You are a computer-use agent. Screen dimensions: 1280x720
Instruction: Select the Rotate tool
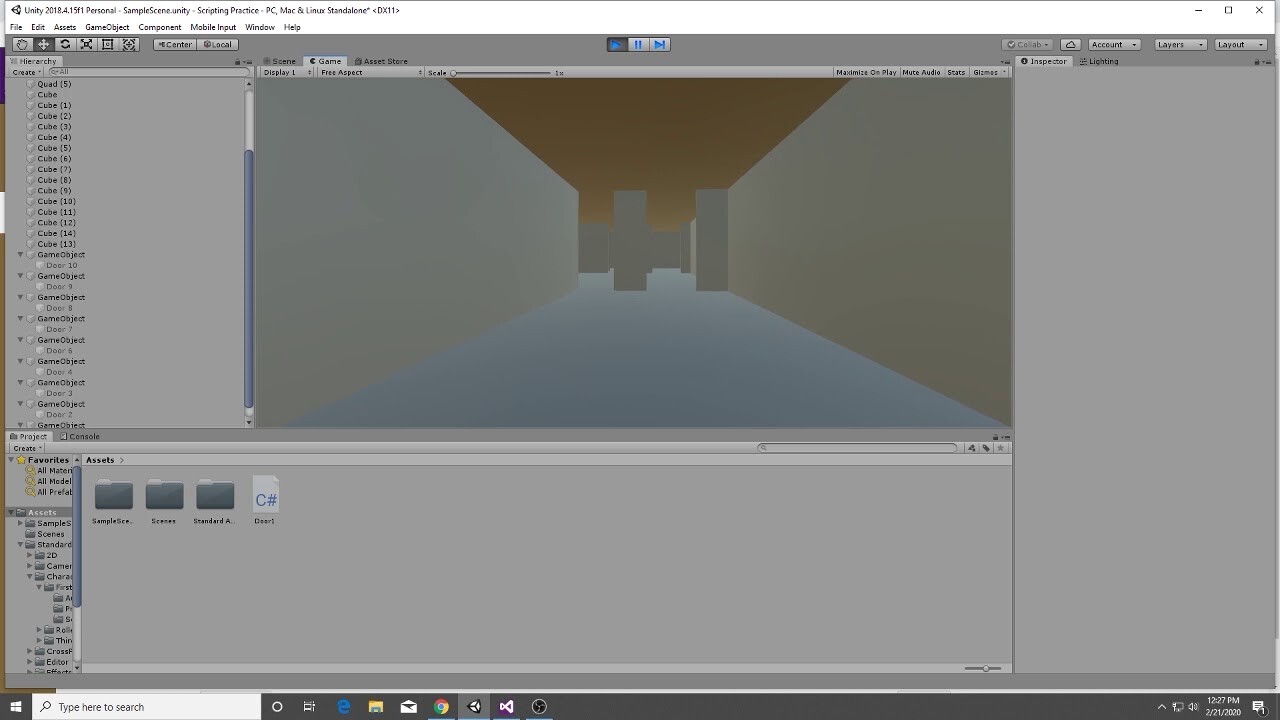tap(64, 44)
